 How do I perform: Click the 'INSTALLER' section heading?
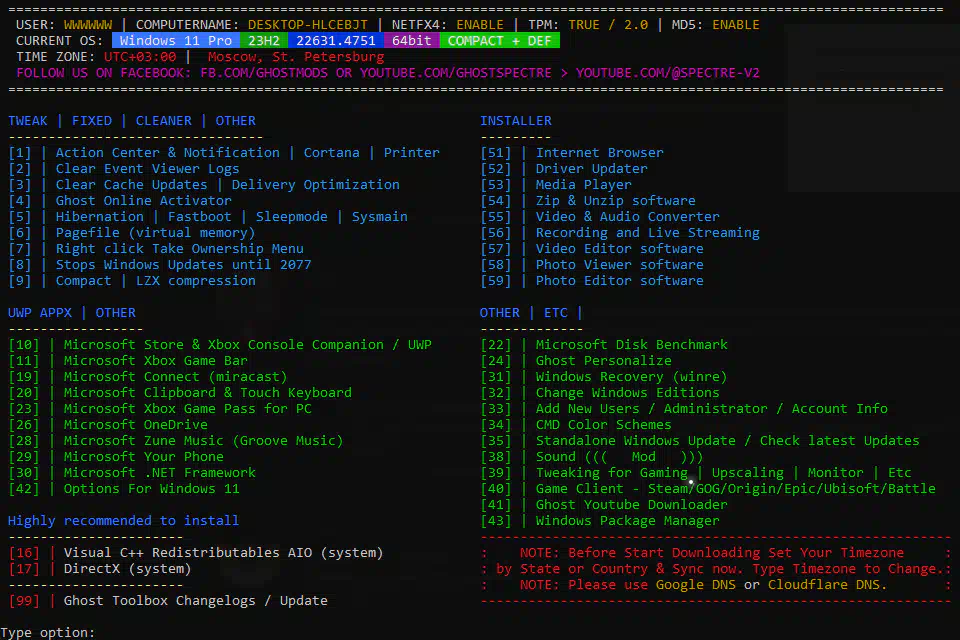pos(516,121)
